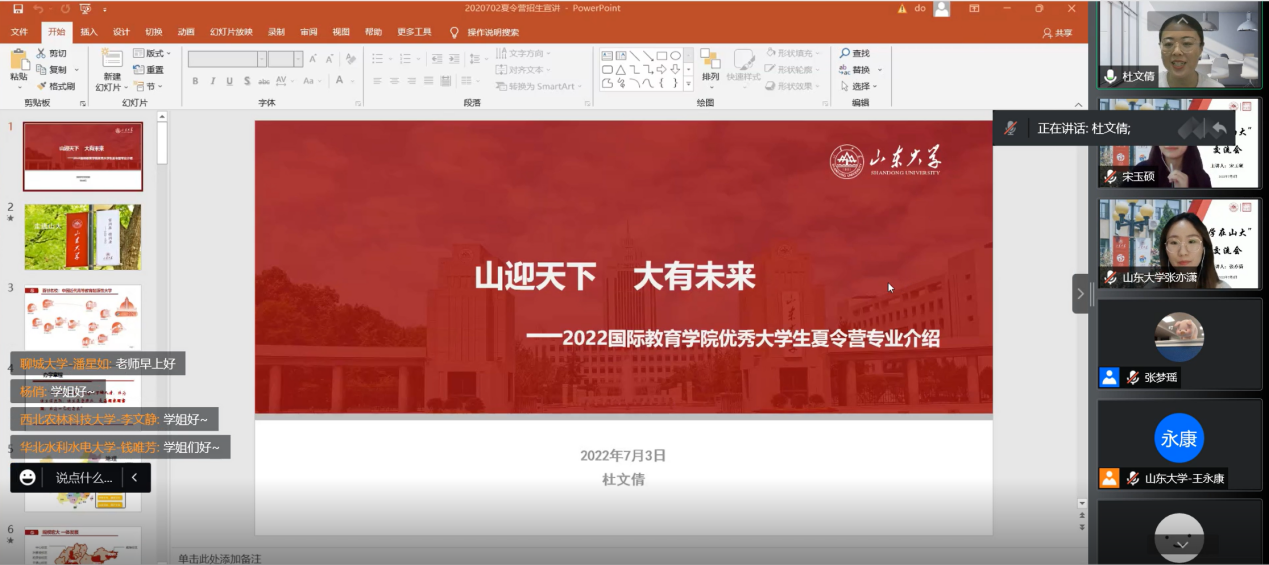Image resolution: width=1269 pixels, height=565 pixels.
Task: Open the Insert ribbon tab
Action: 89,32
